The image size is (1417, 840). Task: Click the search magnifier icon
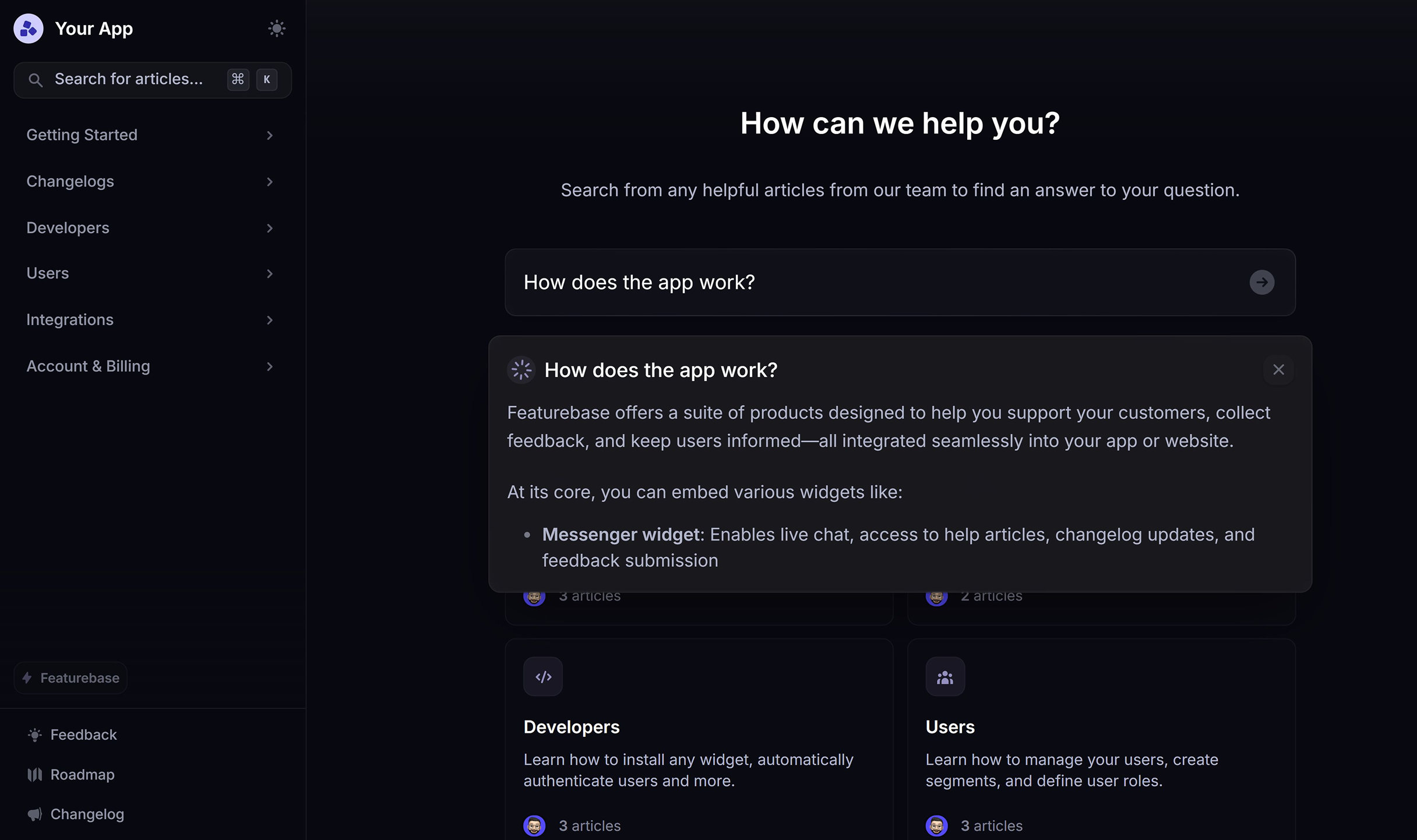click(x=36, y=79)
